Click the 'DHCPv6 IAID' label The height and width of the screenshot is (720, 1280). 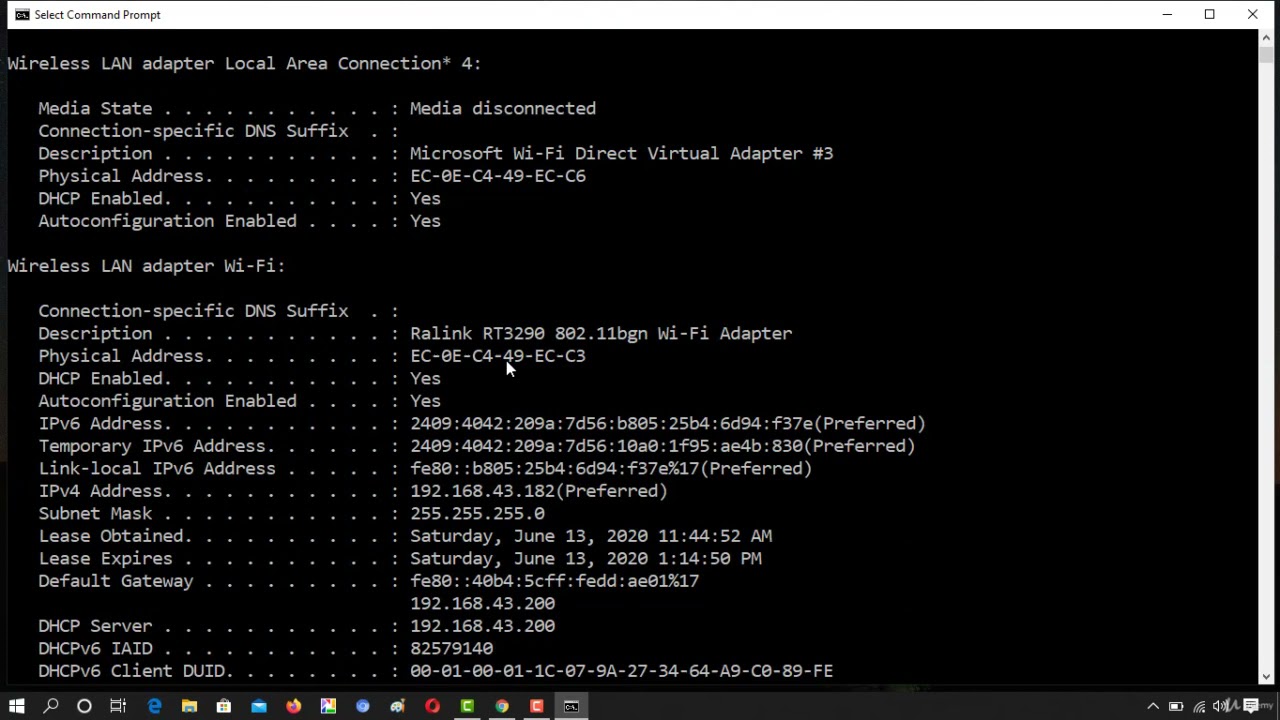[95, 648]
